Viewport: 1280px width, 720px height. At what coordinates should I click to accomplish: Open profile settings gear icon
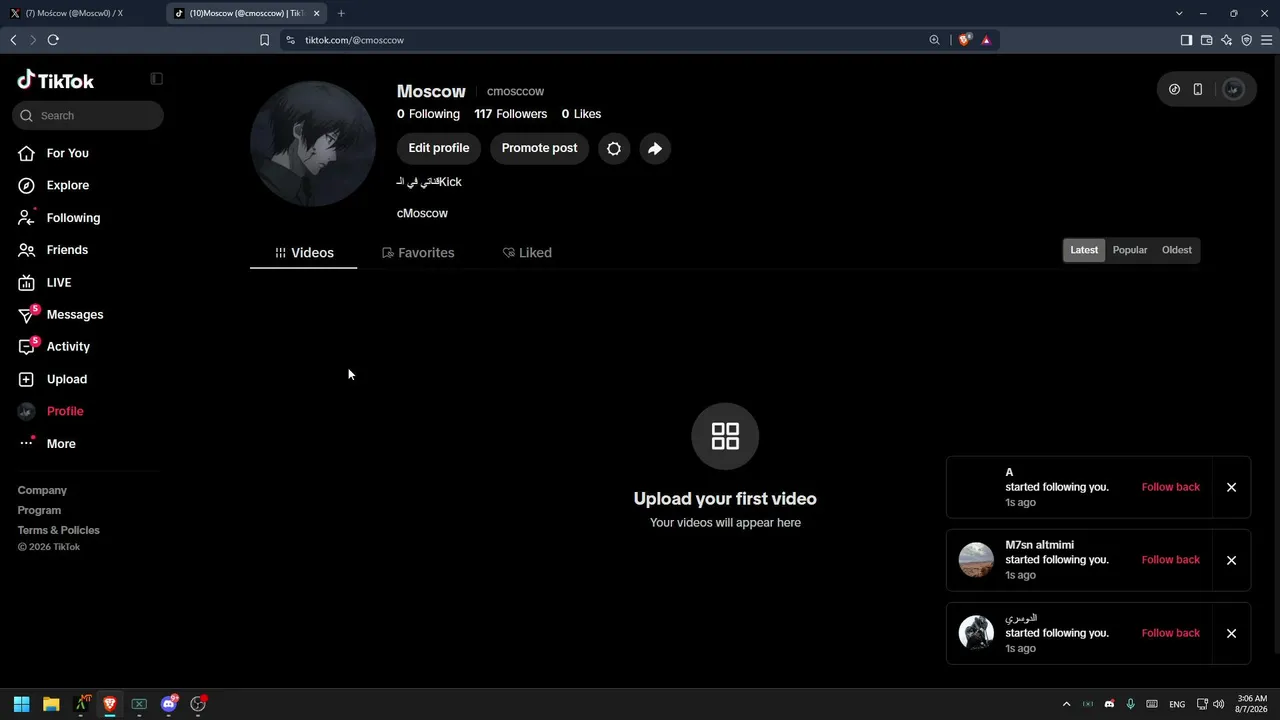[614, 148]
